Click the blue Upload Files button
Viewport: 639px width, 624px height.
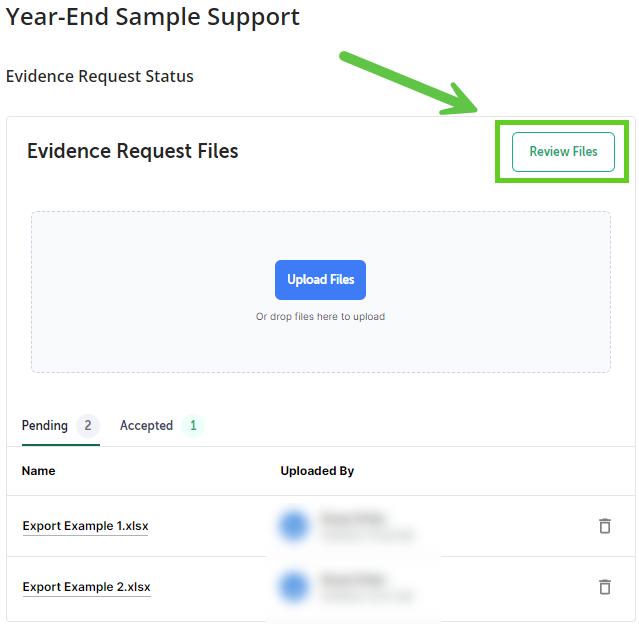[320, 280]
